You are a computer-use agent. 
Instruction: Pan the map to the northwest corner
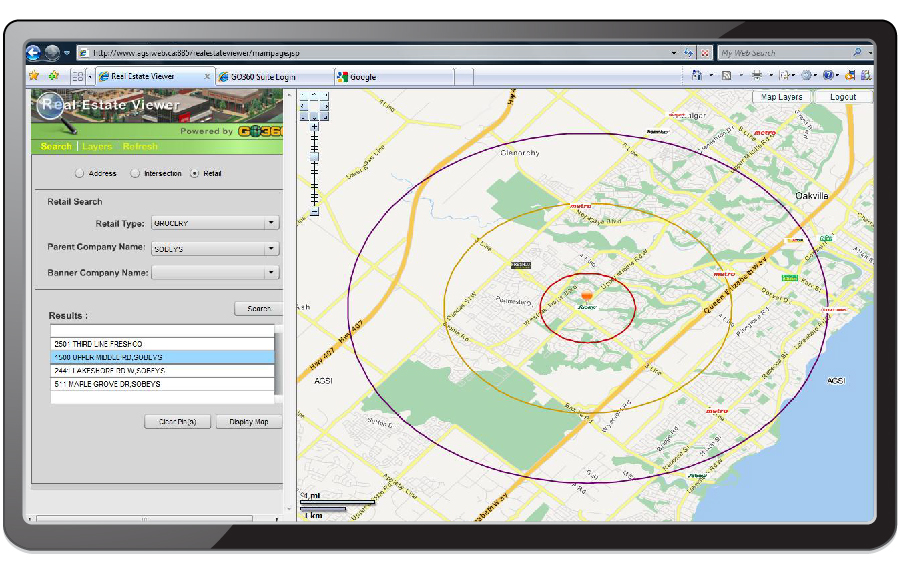tap(304, 96)
